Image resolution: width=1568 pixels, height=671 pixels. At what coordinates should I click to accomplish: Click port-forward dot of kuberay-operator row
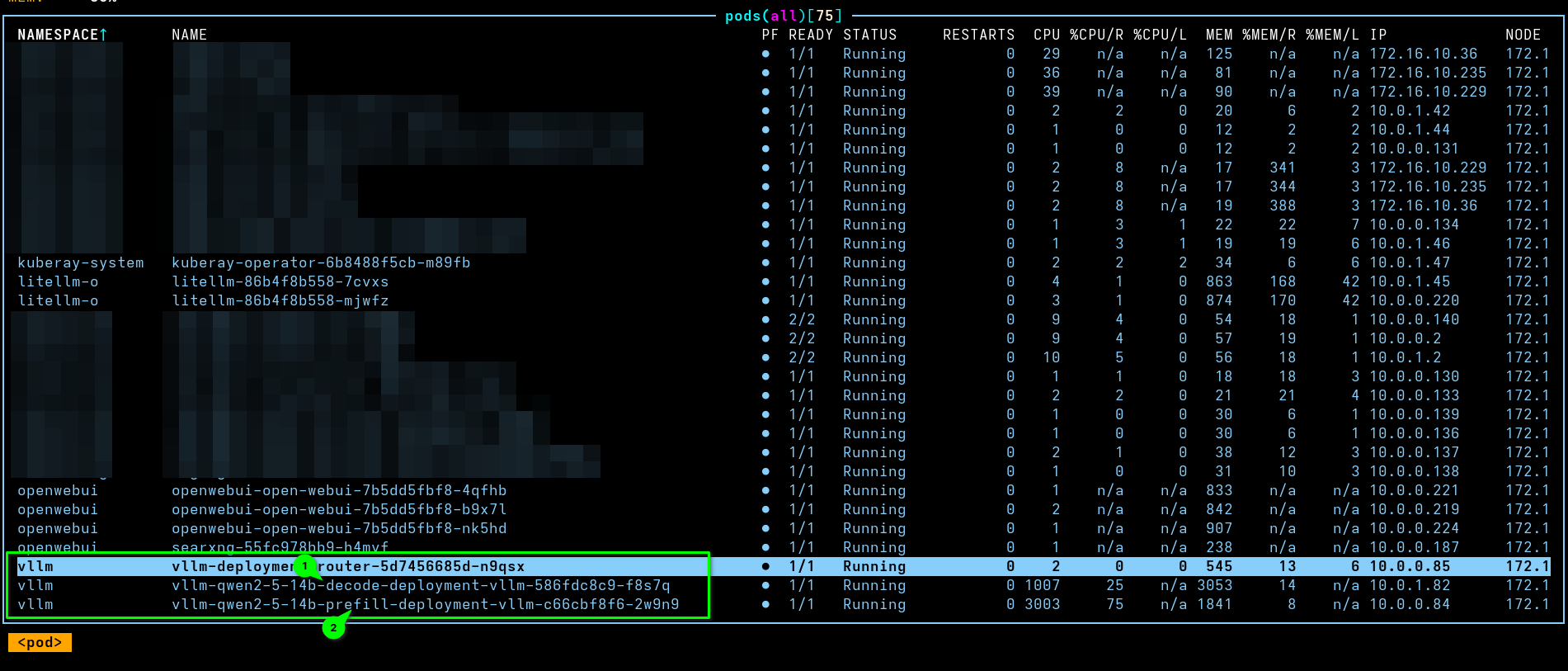(766, 262)
